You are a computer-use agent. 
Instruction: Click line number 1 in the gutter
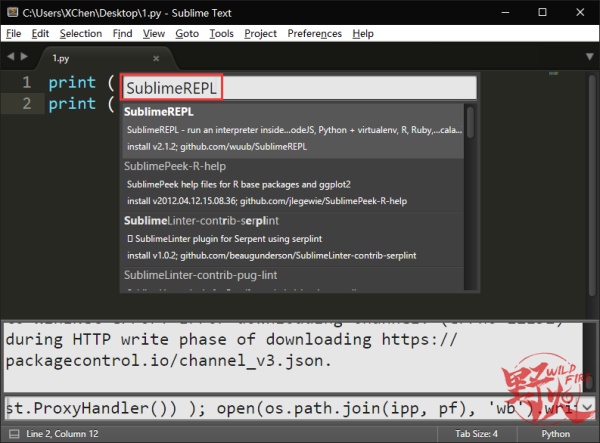pos(26,82)
